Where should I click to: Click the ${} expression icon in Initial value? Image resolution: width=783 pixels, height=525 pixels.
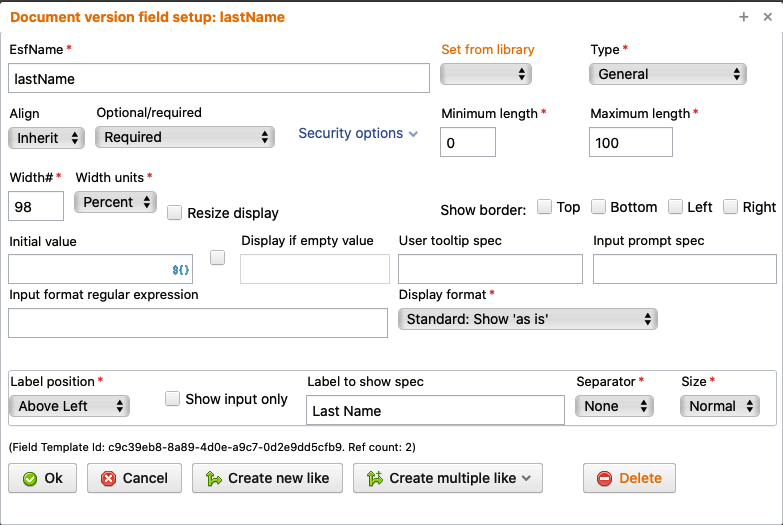181,270
